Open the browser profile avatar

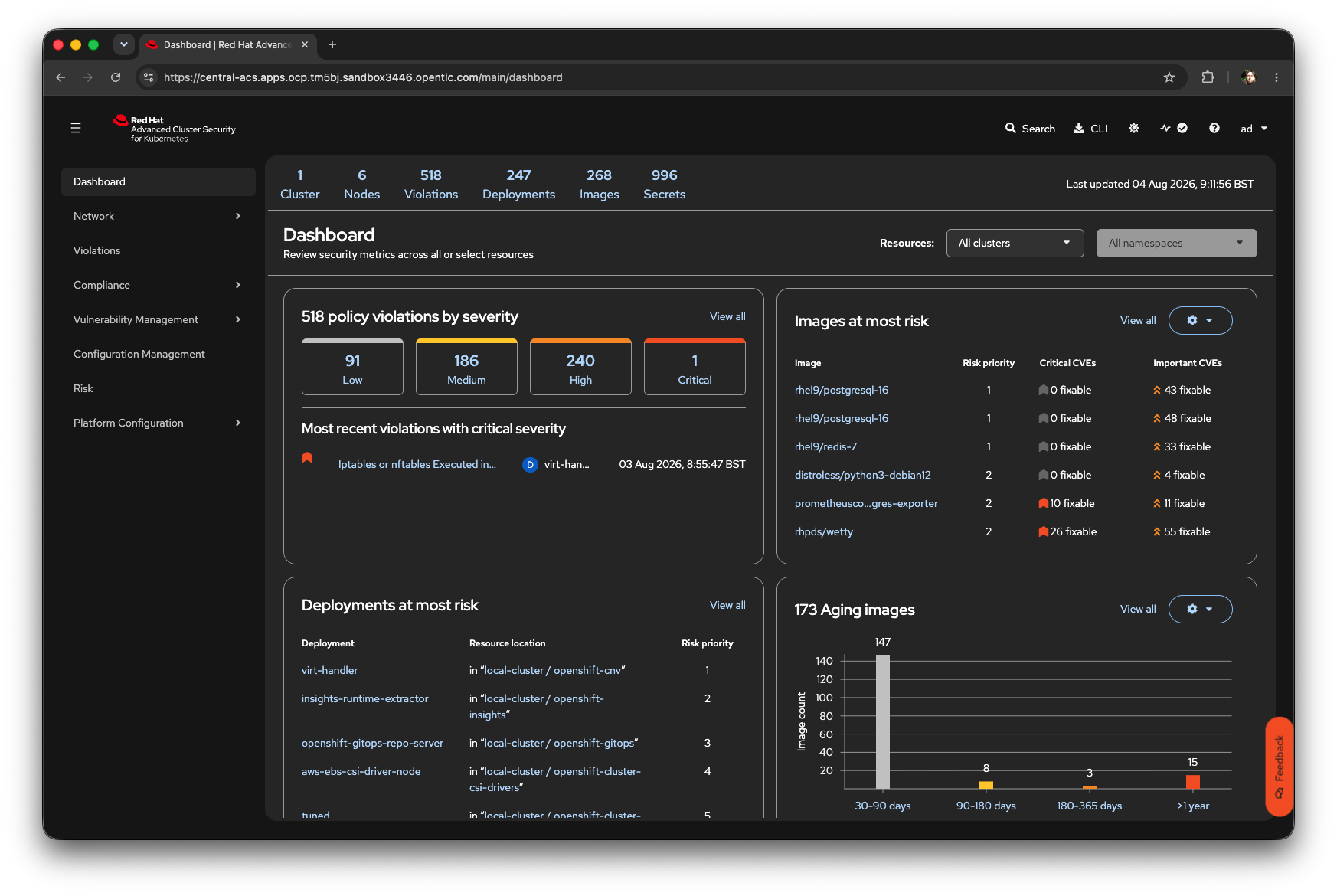click(1249, 77)
